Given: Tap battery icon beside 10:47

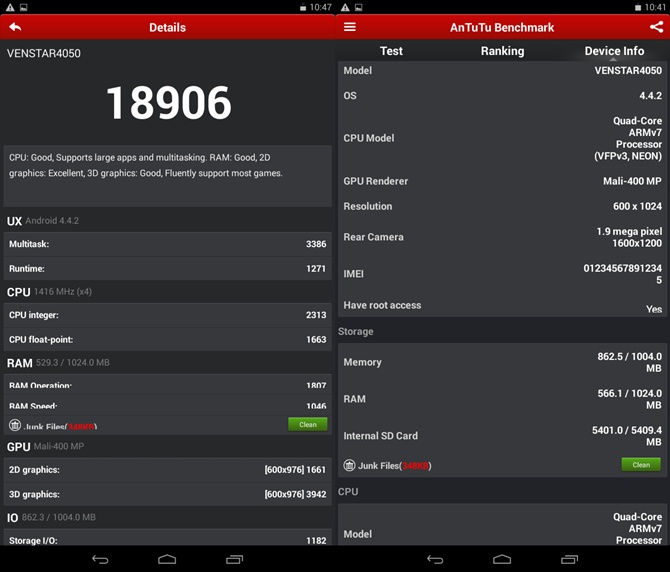Looking at the screenshot, I should click(303, 7).
